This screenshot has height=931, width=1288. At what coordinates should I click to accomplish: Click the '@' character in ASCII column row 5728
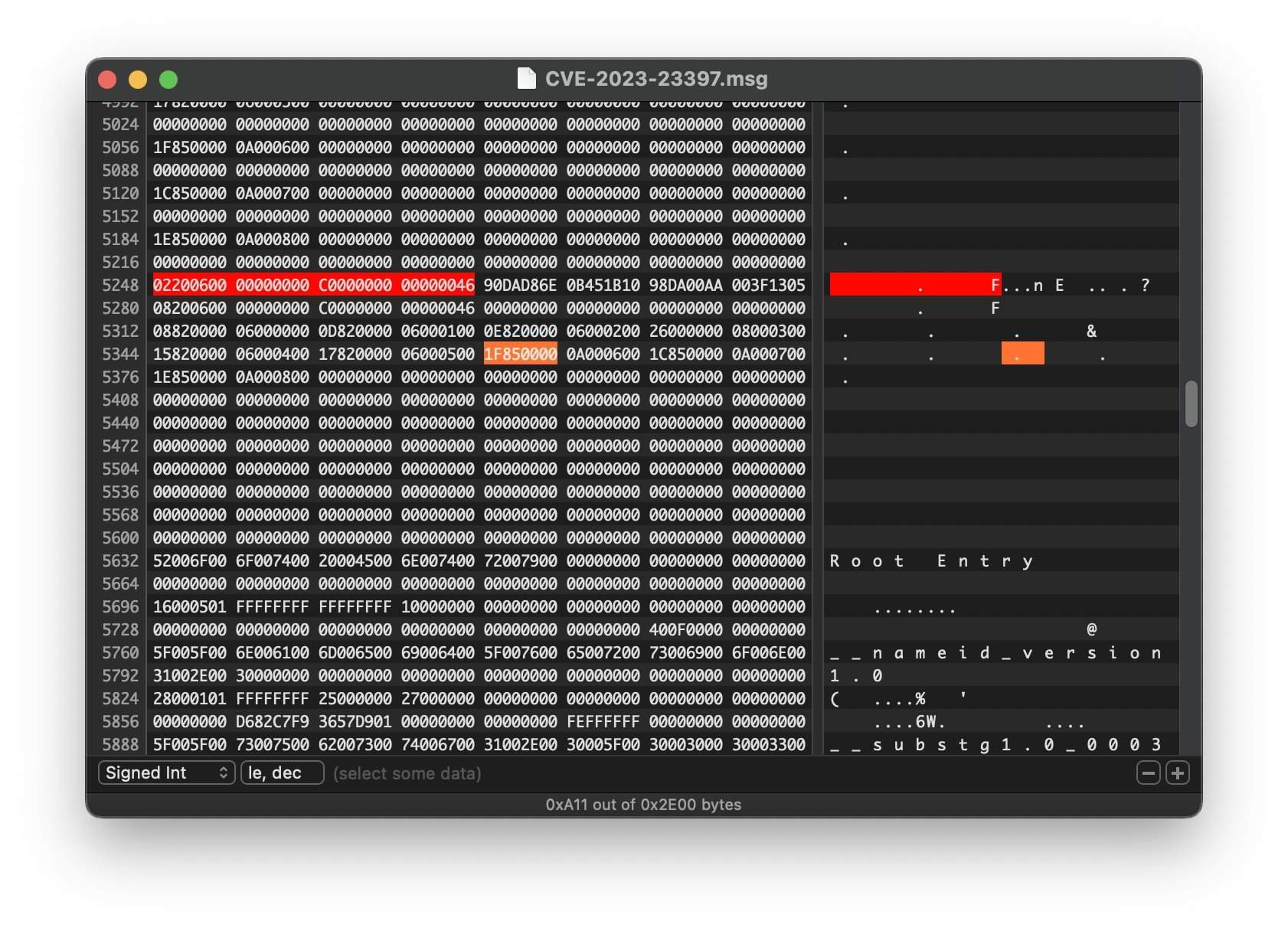[1091, 629]
